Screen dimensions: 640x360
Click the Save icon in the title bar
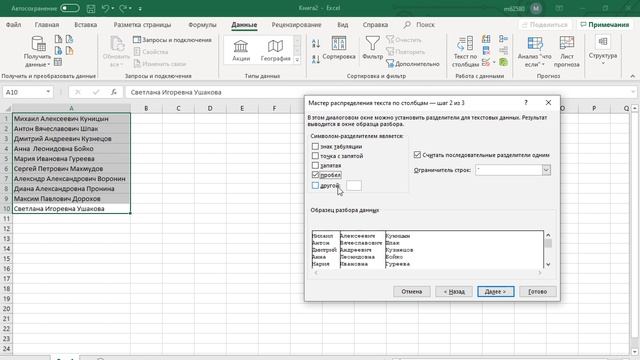[x=91, y=8]
